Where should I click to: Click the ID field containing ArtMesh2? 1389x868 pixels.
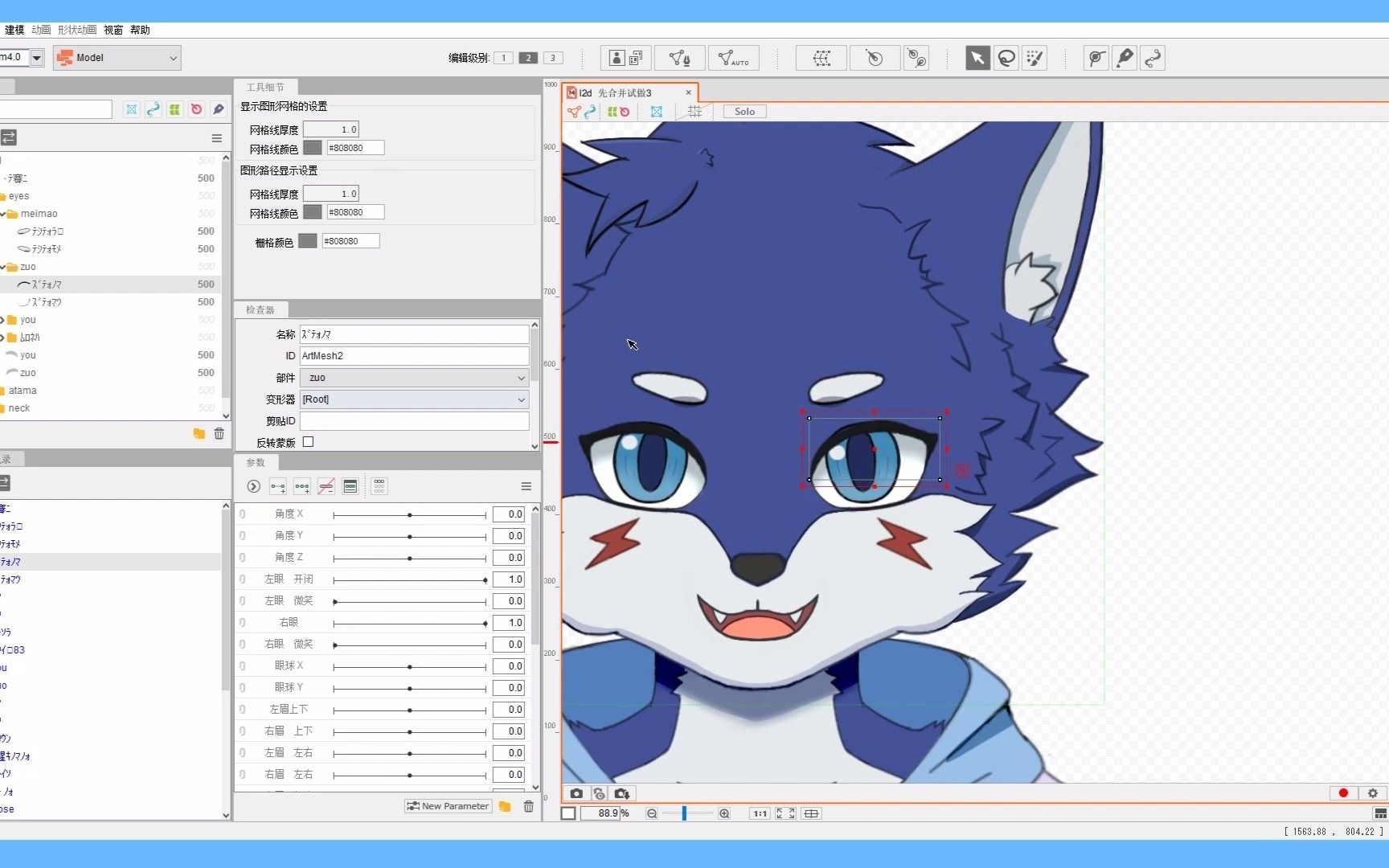point(414,356)
